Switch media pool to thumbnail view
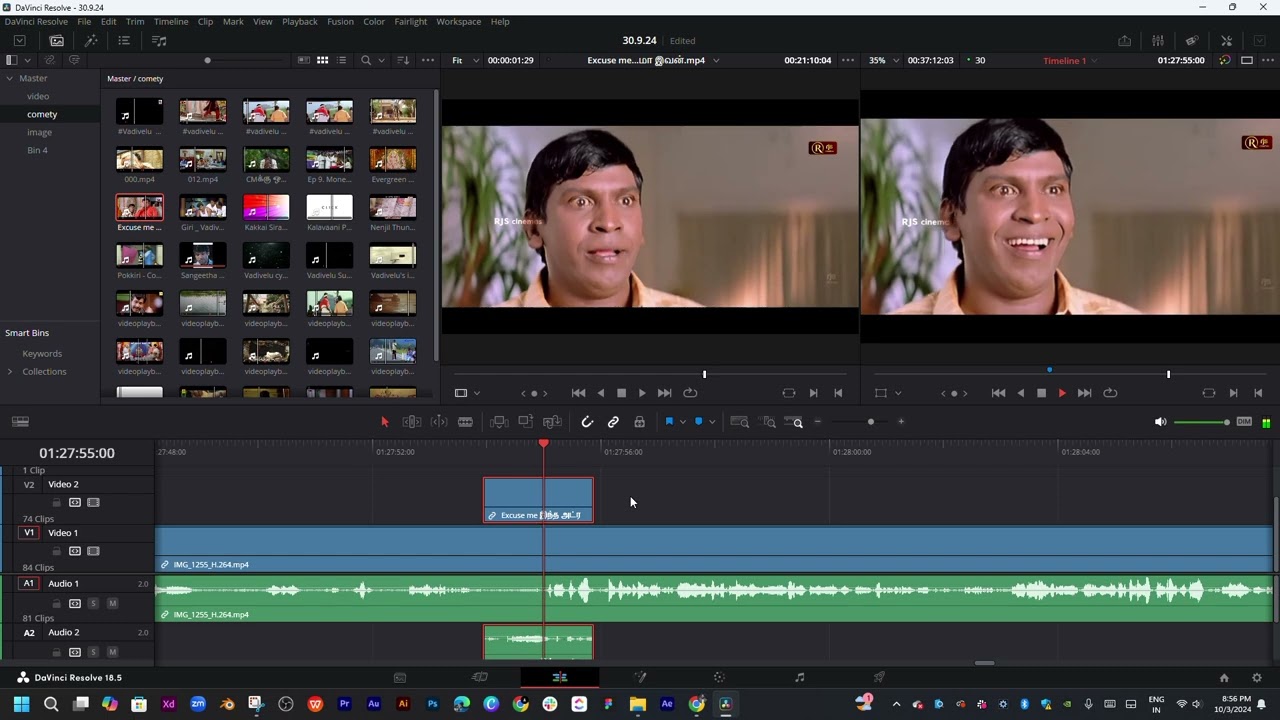Screen dimensions: 1280x720 [x=322, y=60]
